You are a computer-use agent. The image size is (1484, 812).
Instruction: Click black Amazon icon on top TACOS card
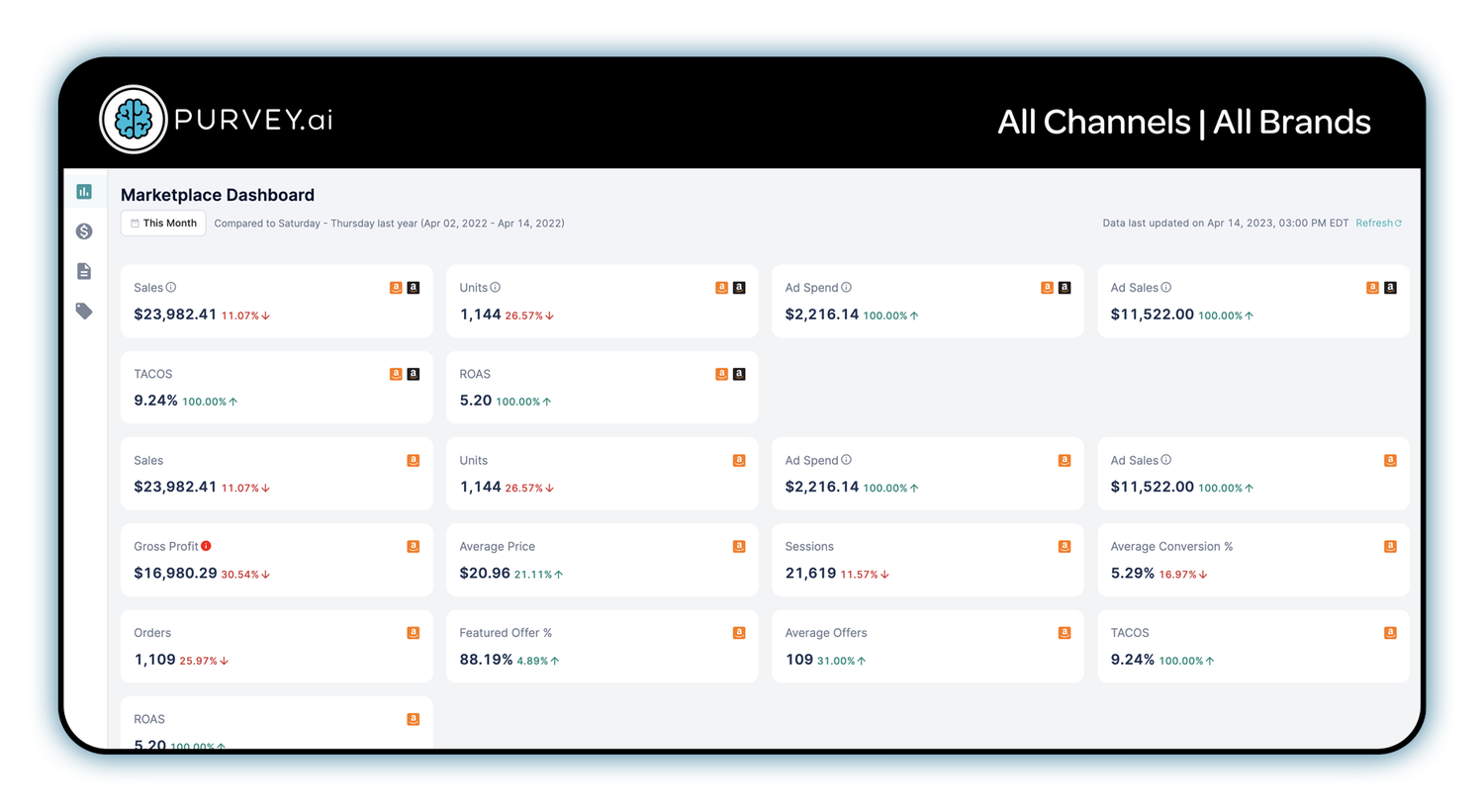(414, 374)
